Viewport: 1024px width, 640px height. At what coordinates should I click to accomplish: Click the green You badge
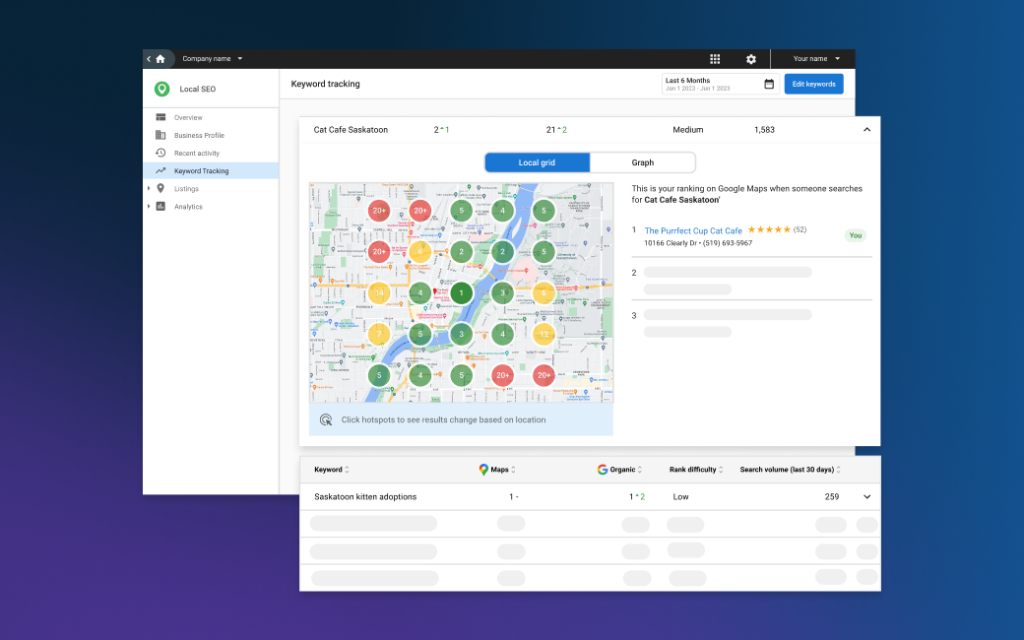(x=856, y=235)
